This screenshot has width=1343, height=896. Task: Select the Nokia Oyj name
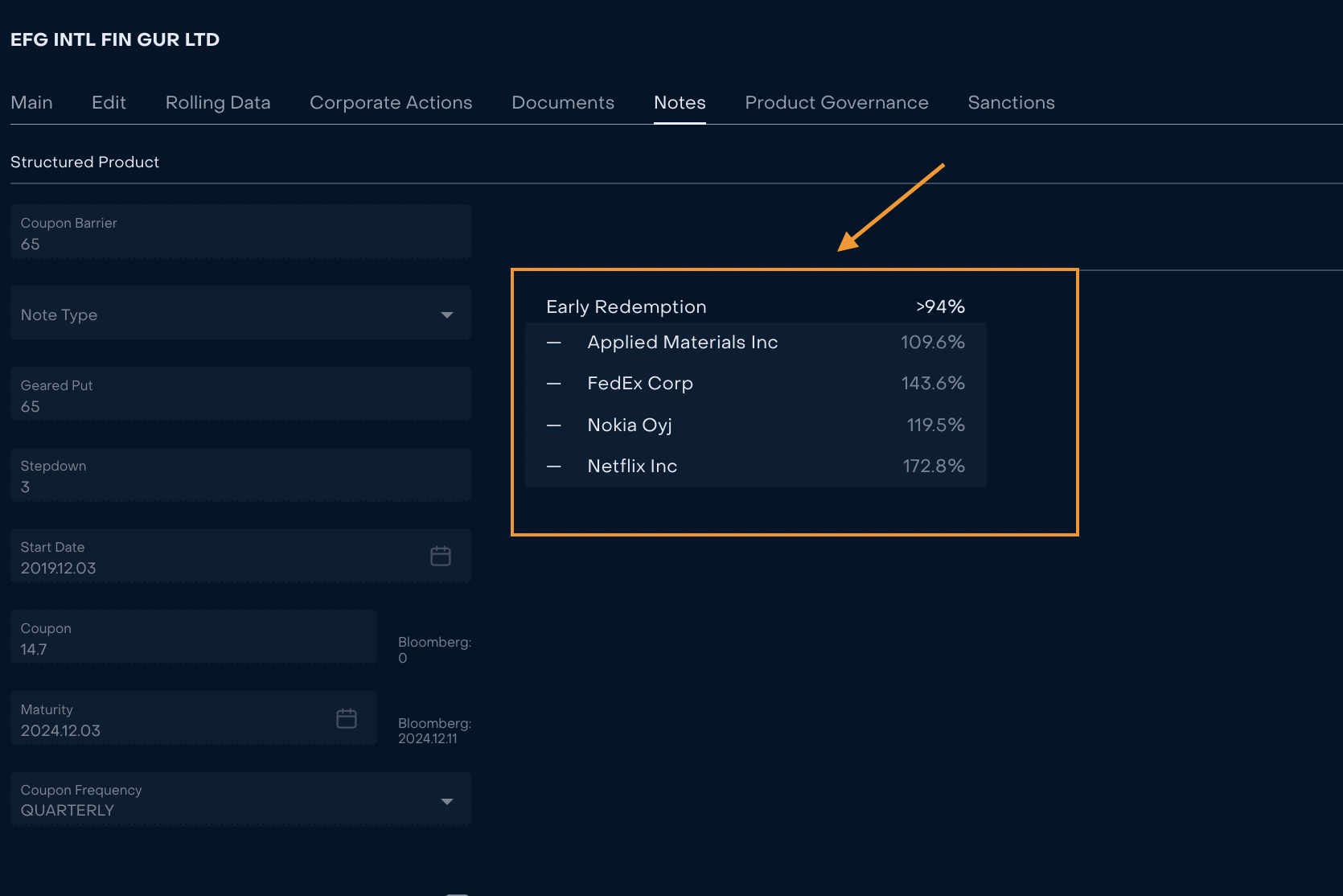pos(630,425)
